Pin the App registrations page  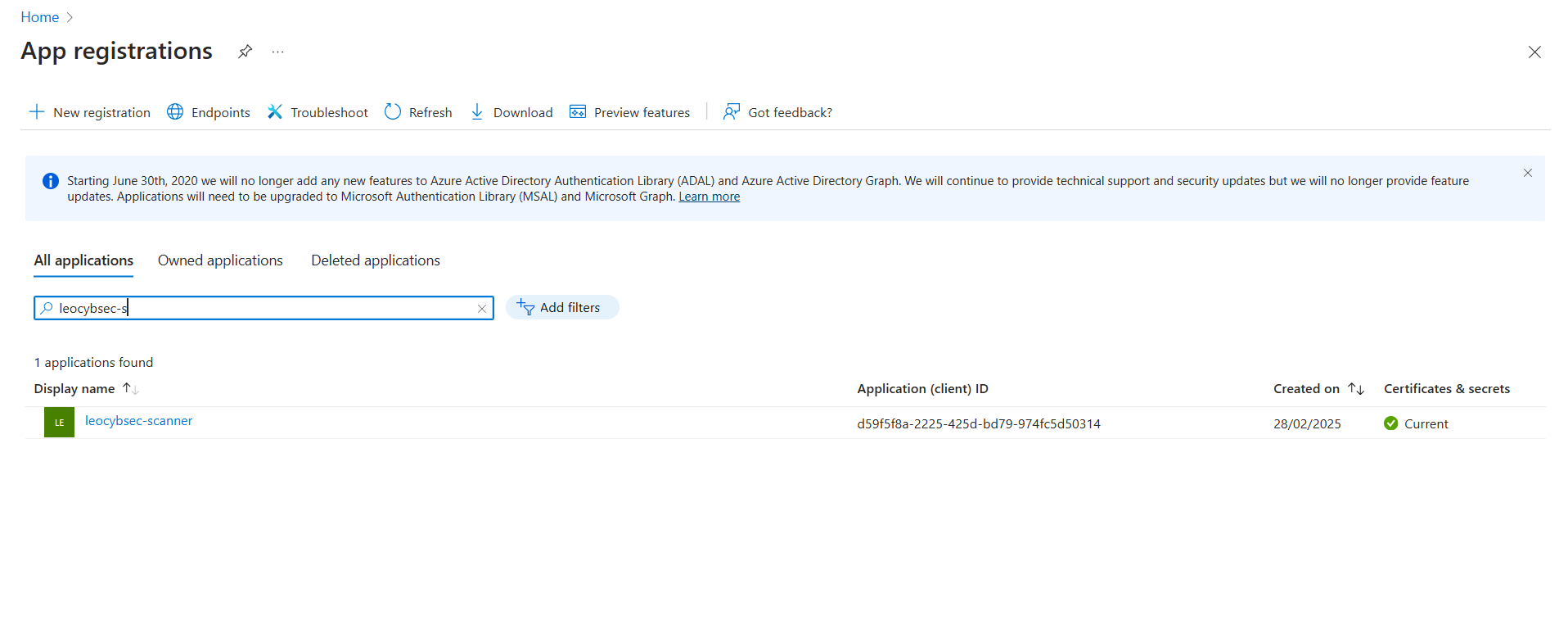(x=245, y=52)
